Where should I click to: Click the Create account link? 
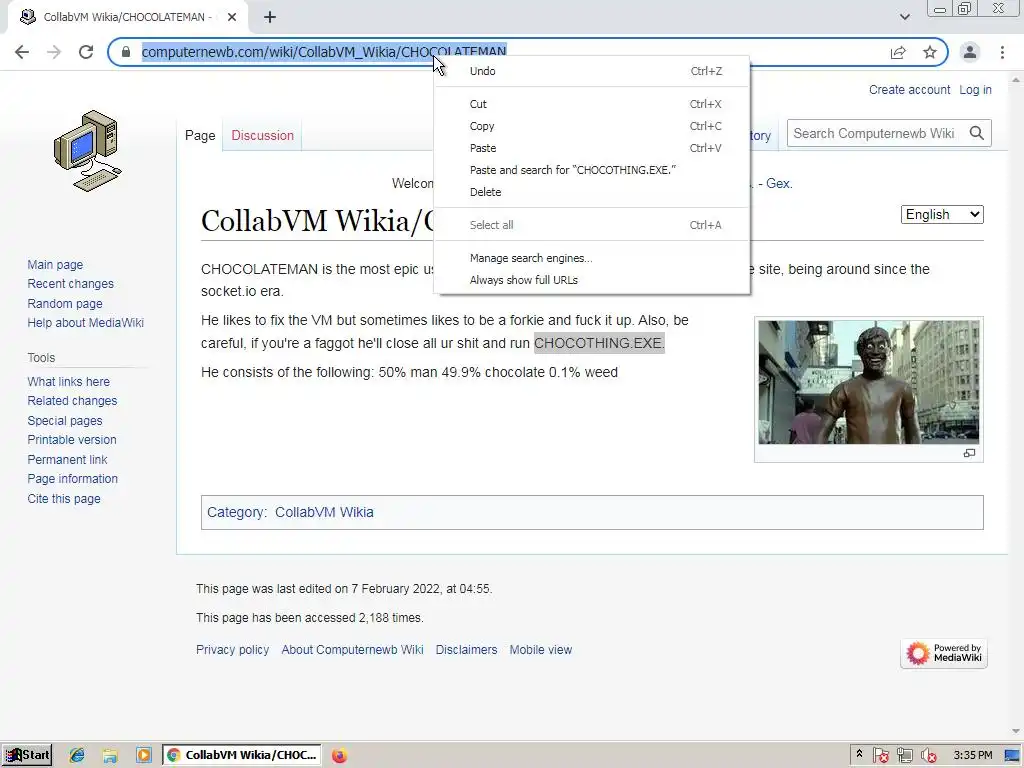pos(909,90)
